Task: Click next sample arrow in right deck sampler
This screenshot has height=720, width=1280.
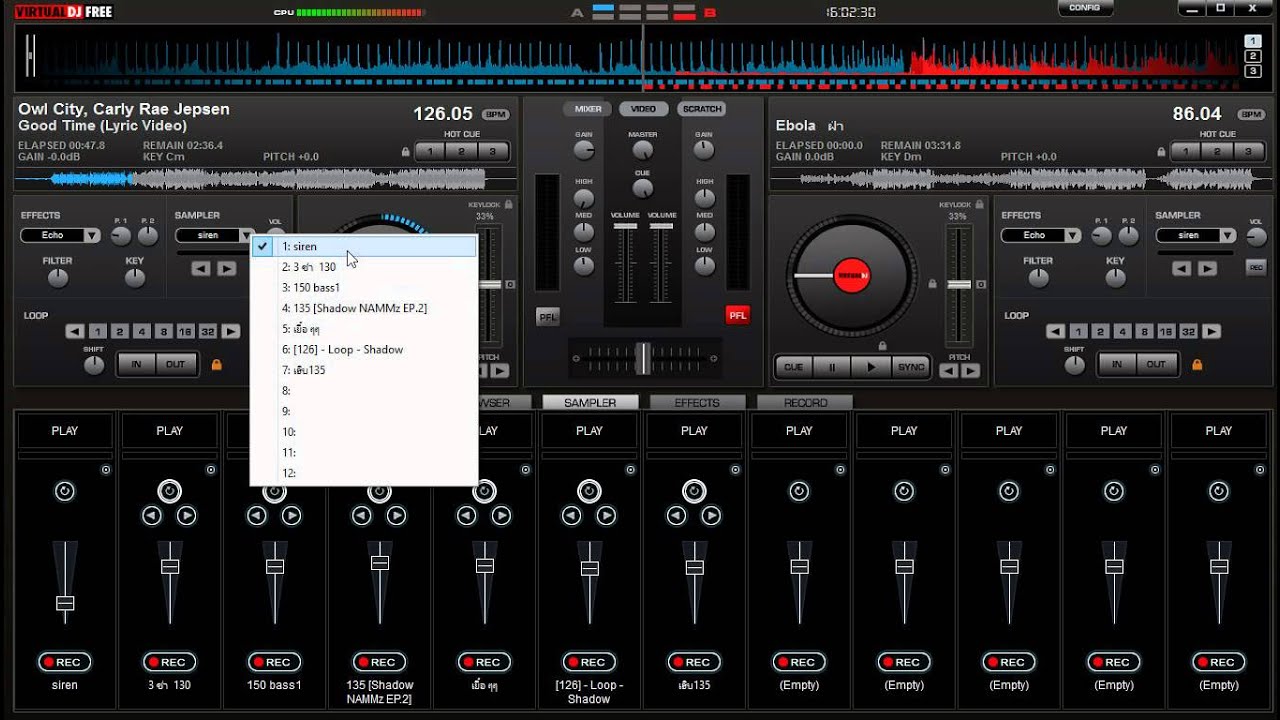Action: [x=1208, y=268]
